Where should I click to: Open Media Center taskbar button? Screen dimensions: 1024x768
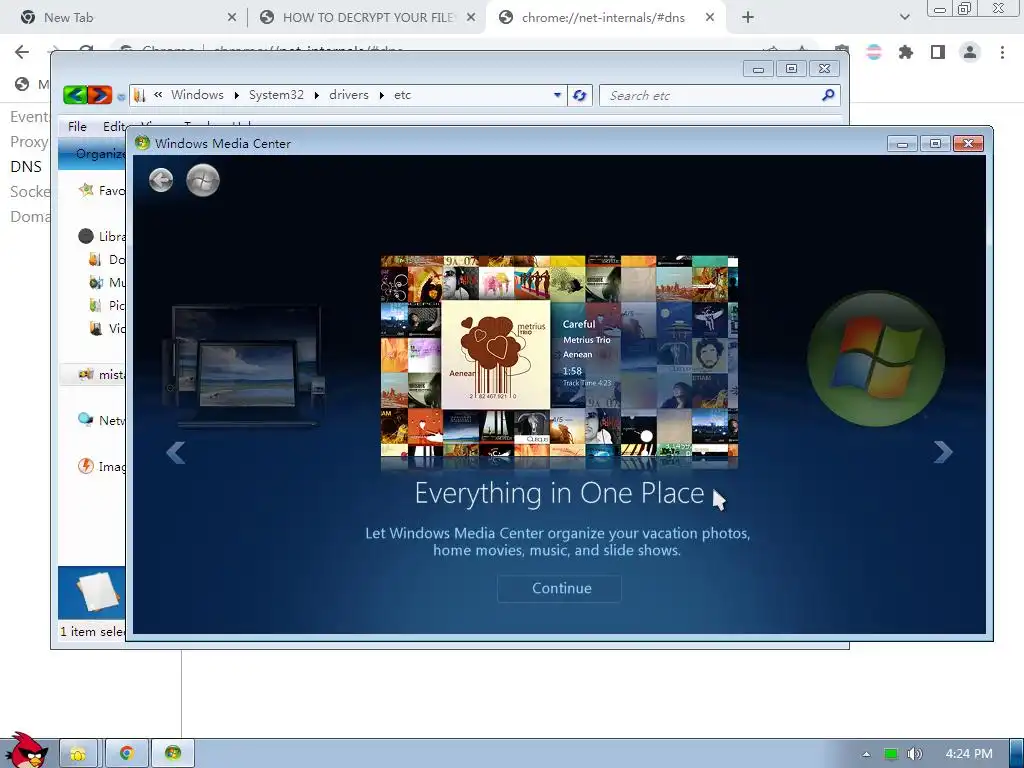point(173,754)
